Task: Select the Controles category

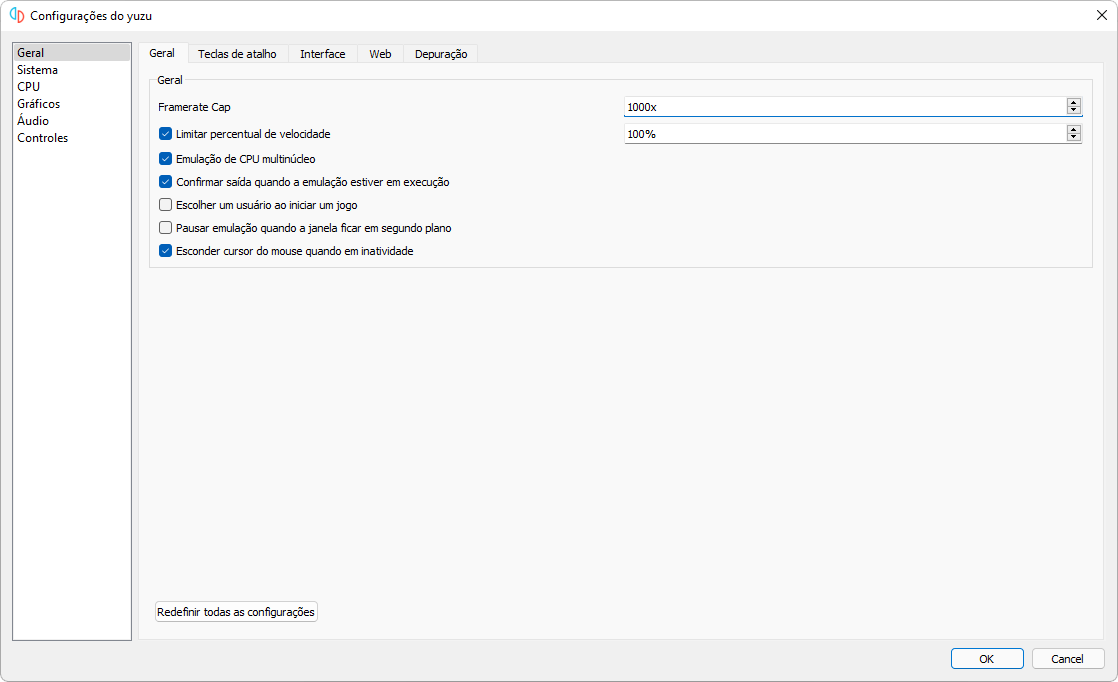Action: [x=71, y=138]
